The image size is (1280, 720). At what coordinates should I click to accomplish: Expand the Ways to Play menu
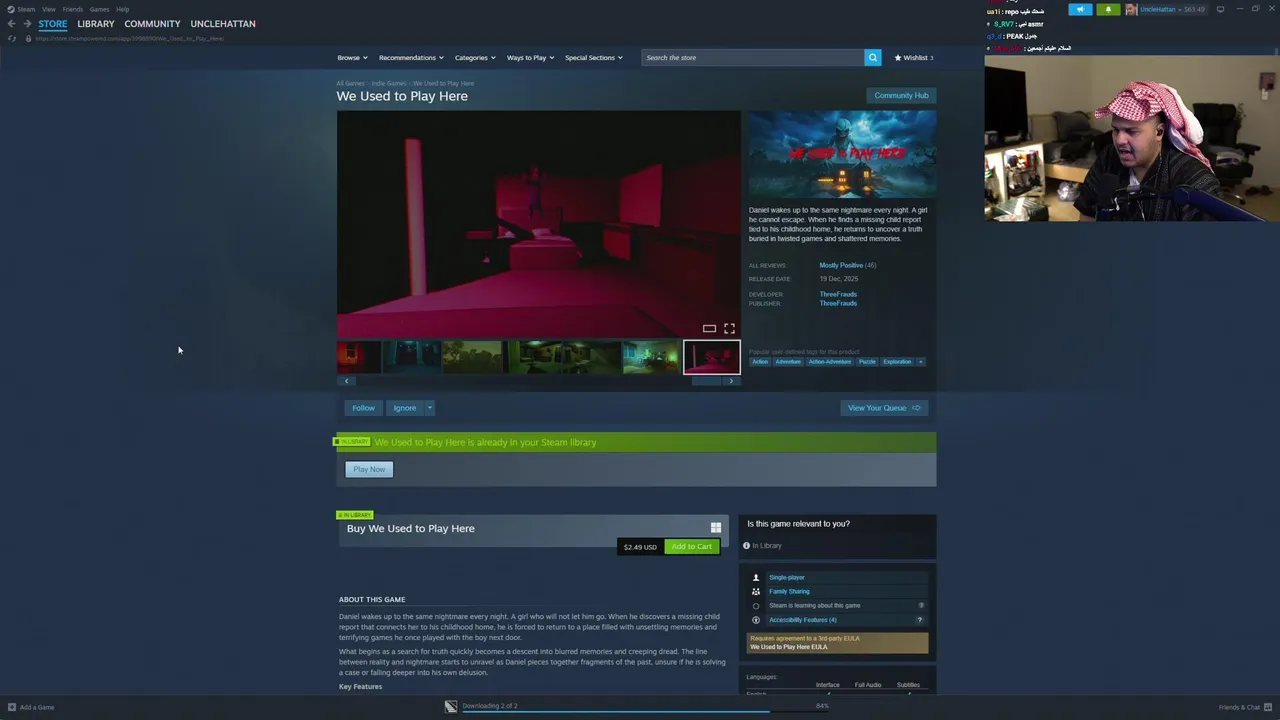click(530, 58)
